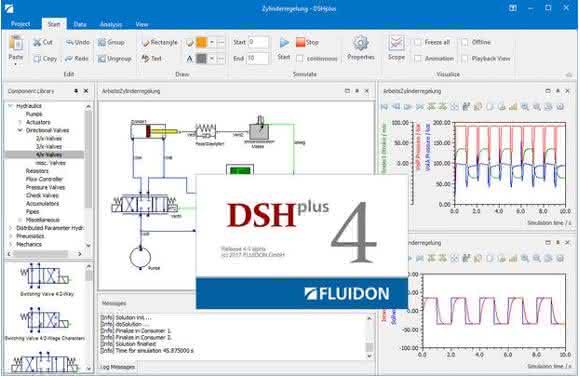Image resolution: width=580 pixels, height=377 pixels.
Task: Open the Log Messages tab
Action: pos(118,367)
